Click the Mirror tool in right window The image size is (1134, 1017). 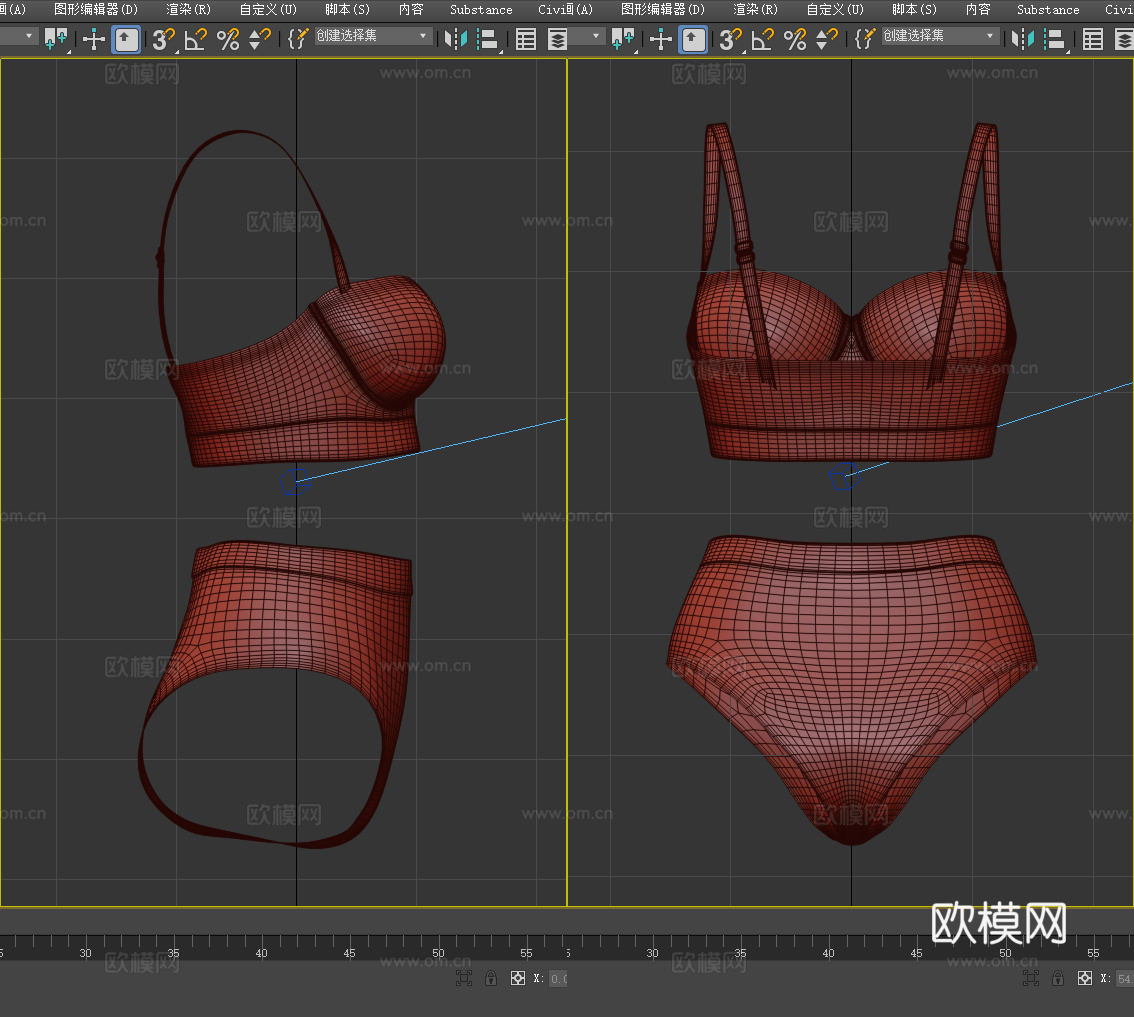tap(1022, 39)
